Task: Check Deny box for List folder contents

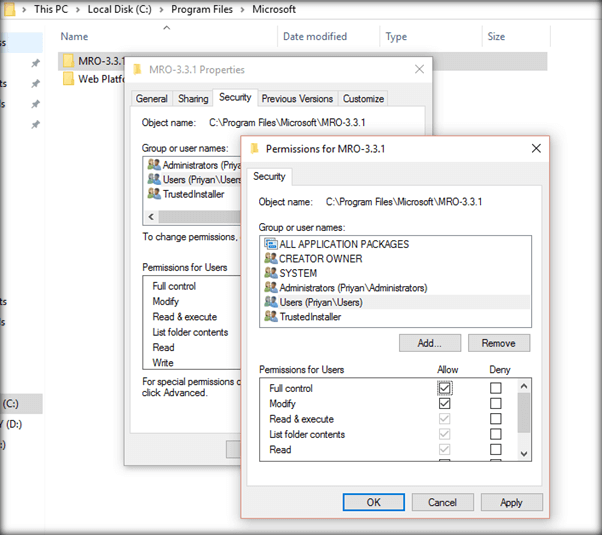Action: click(495, 434)
